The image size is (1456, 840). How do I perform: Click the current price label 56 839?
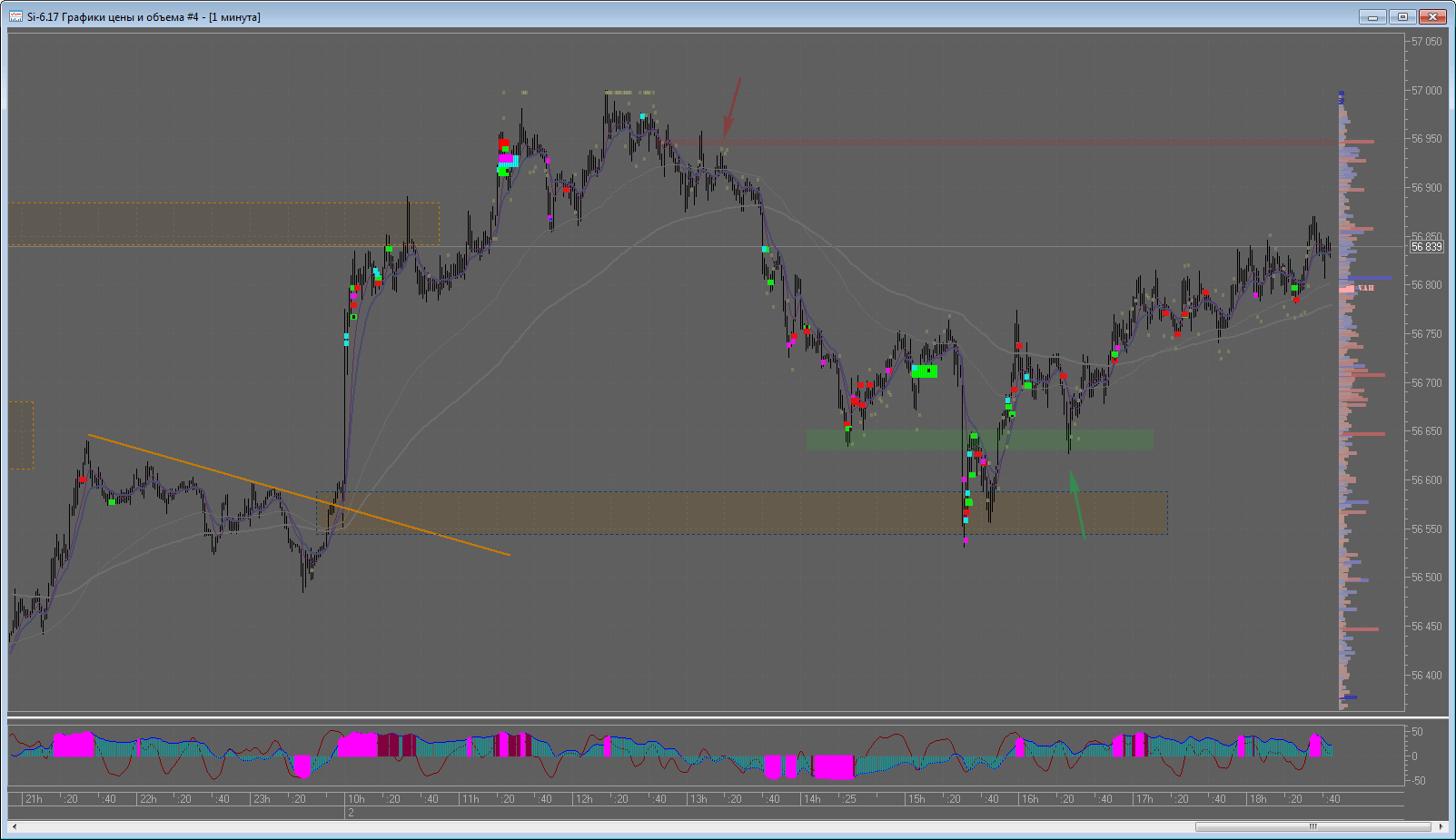(x=1426, y=247)
